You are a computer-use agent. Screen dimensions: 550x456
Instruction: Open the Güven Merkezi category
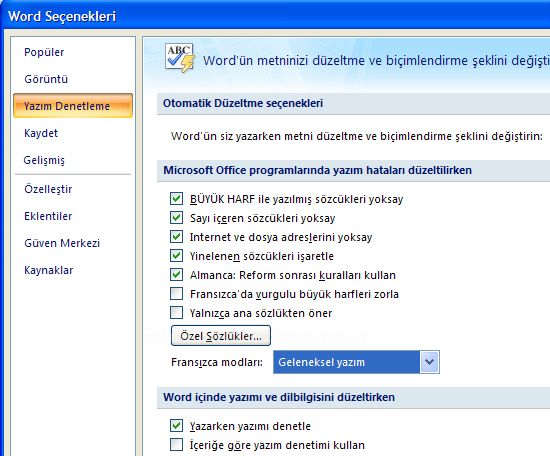[x=62, y=243]
